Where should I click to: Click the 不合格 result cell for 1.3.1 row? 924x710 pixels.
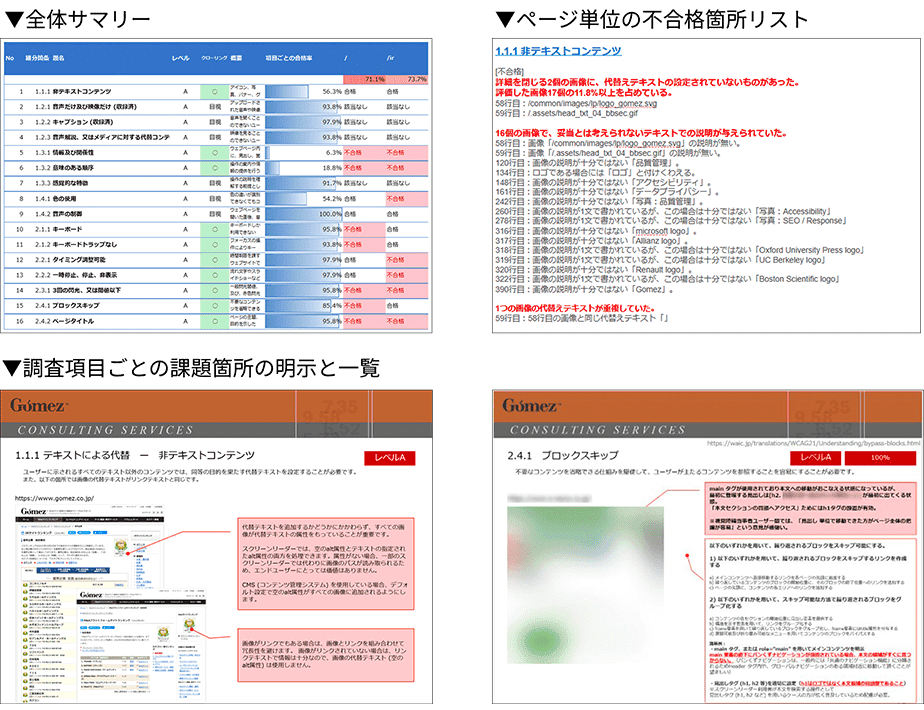[x=351, y=152]
